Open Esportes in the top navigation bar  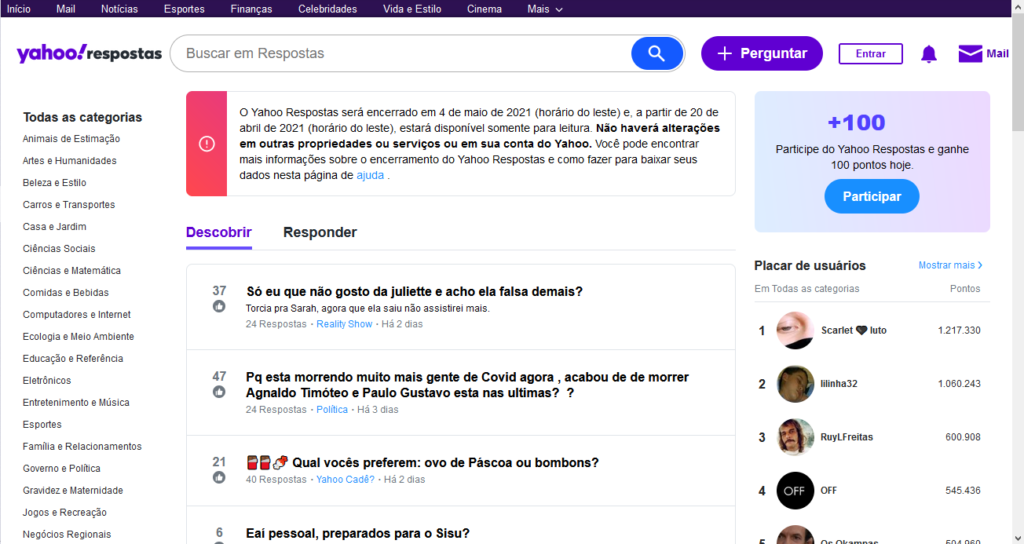tap(184, 9)
